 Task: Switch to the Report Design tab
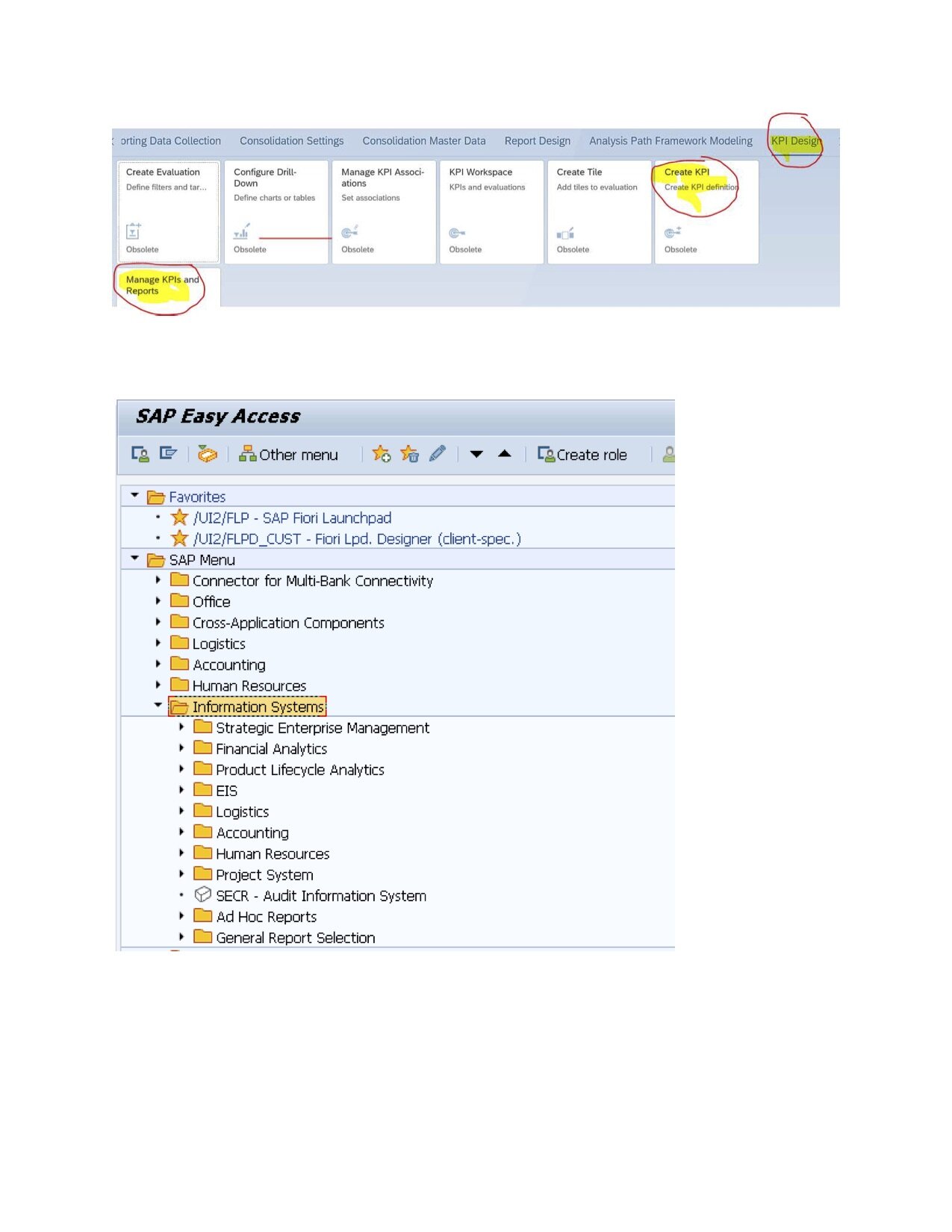pos(537,140)
